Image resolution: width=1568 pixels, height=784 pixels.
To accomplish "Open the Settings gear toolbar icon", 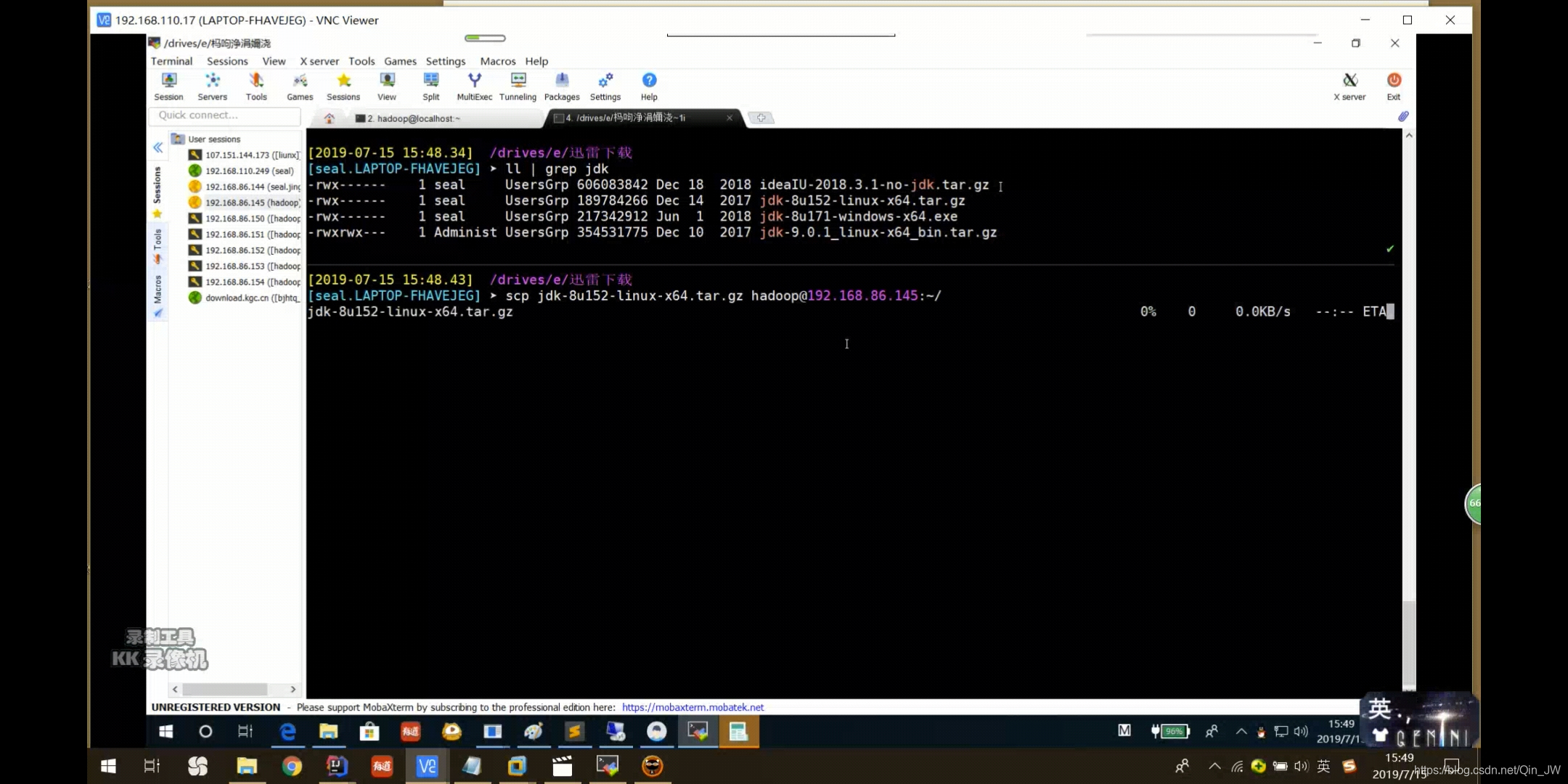I will point(605,86).
